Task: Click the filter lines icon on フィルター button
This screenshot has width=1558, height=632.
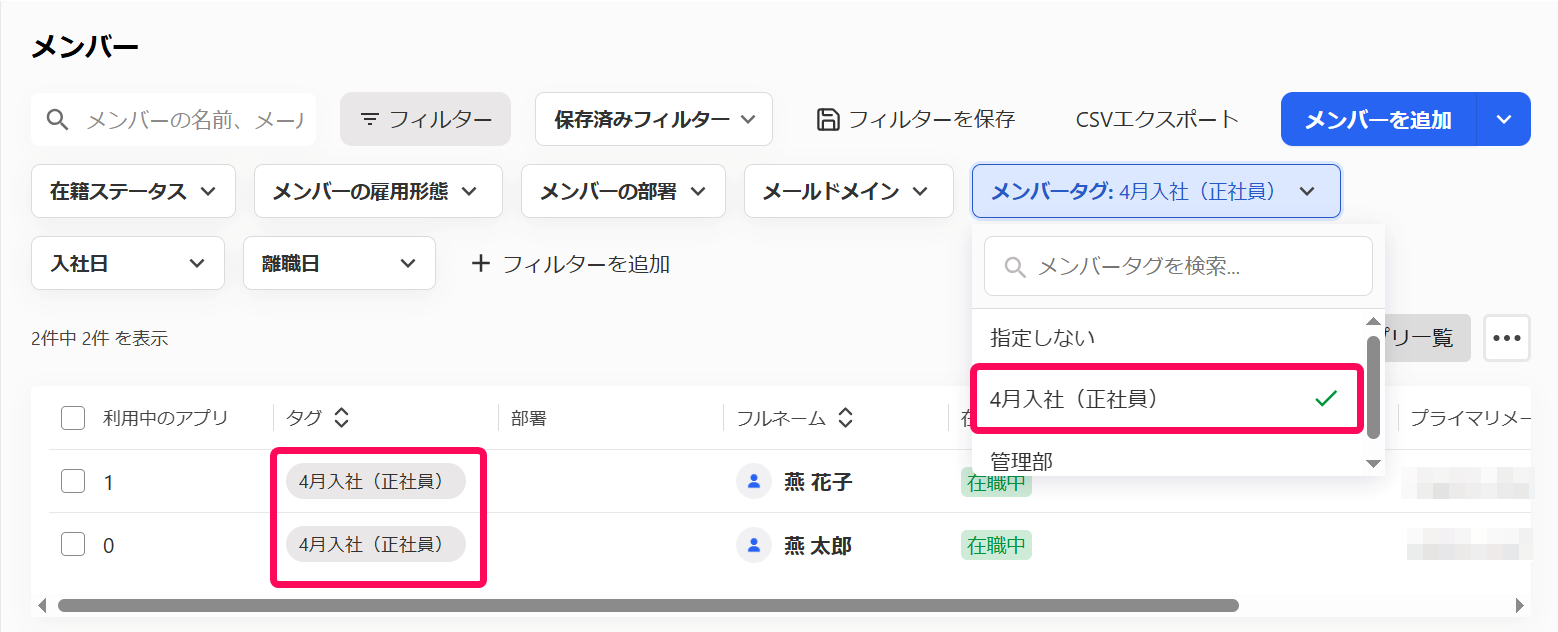Action: pos(370,120)
